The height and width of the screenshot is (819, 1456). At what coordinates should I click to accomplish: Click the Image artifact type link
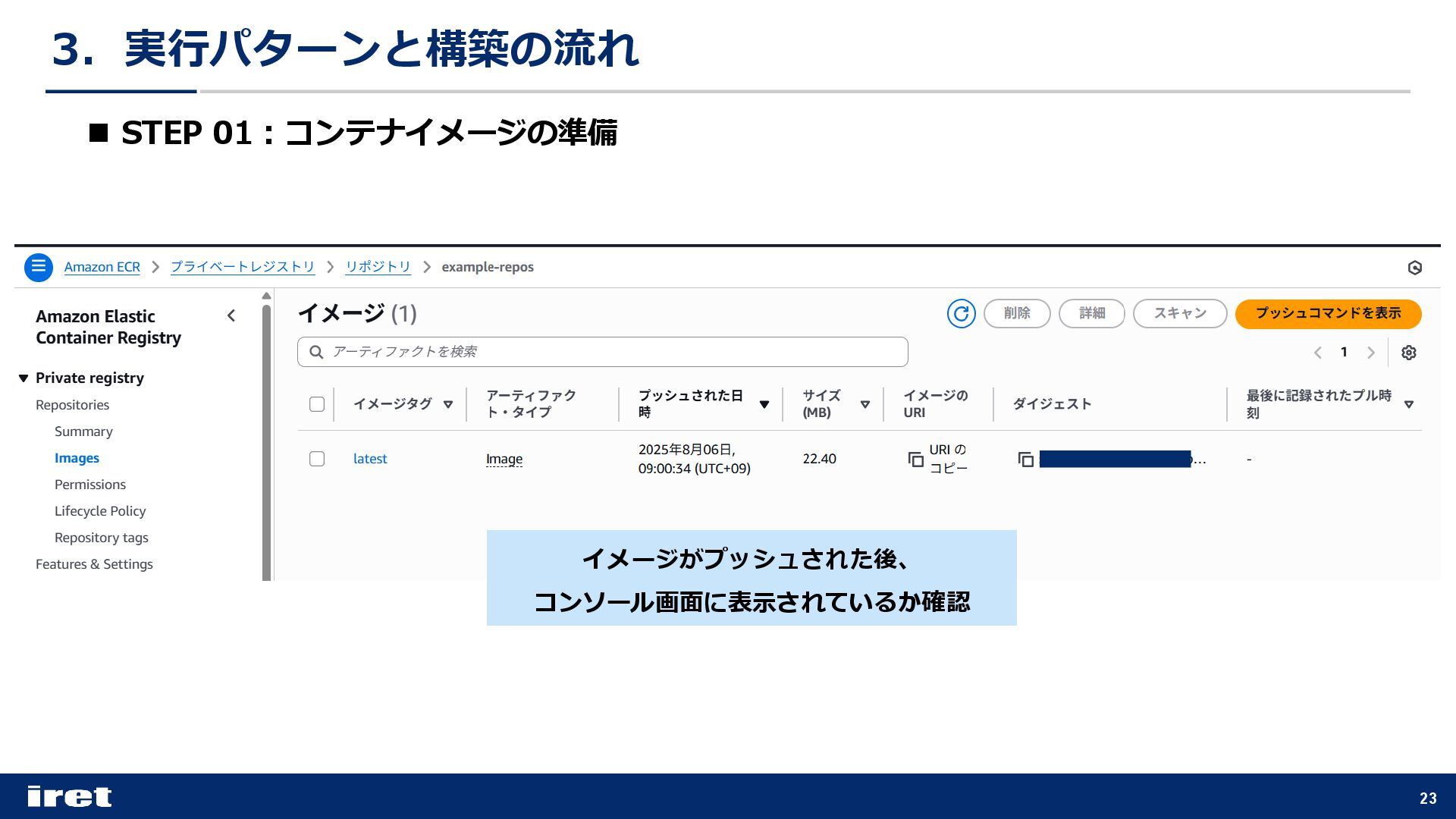(x=504, y=459)
